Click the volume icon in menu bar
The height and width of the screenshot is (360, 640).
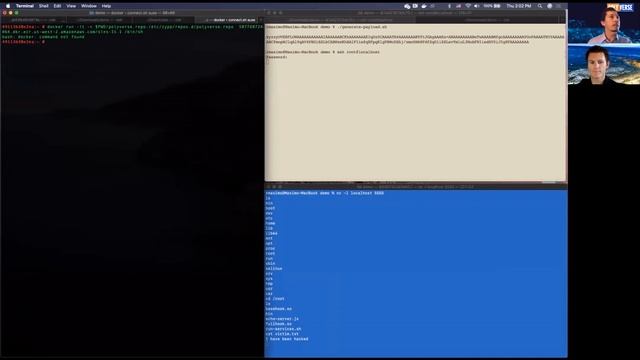tap(476, 6)
